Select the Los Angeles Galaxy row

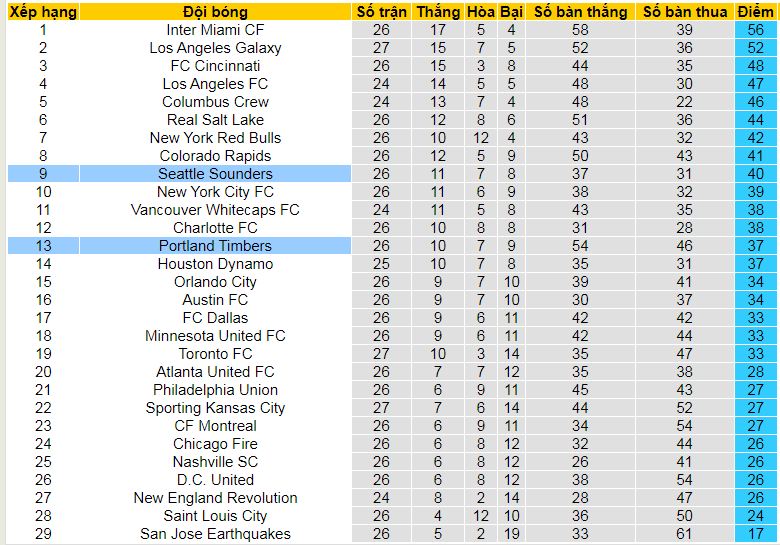[215, 48]
